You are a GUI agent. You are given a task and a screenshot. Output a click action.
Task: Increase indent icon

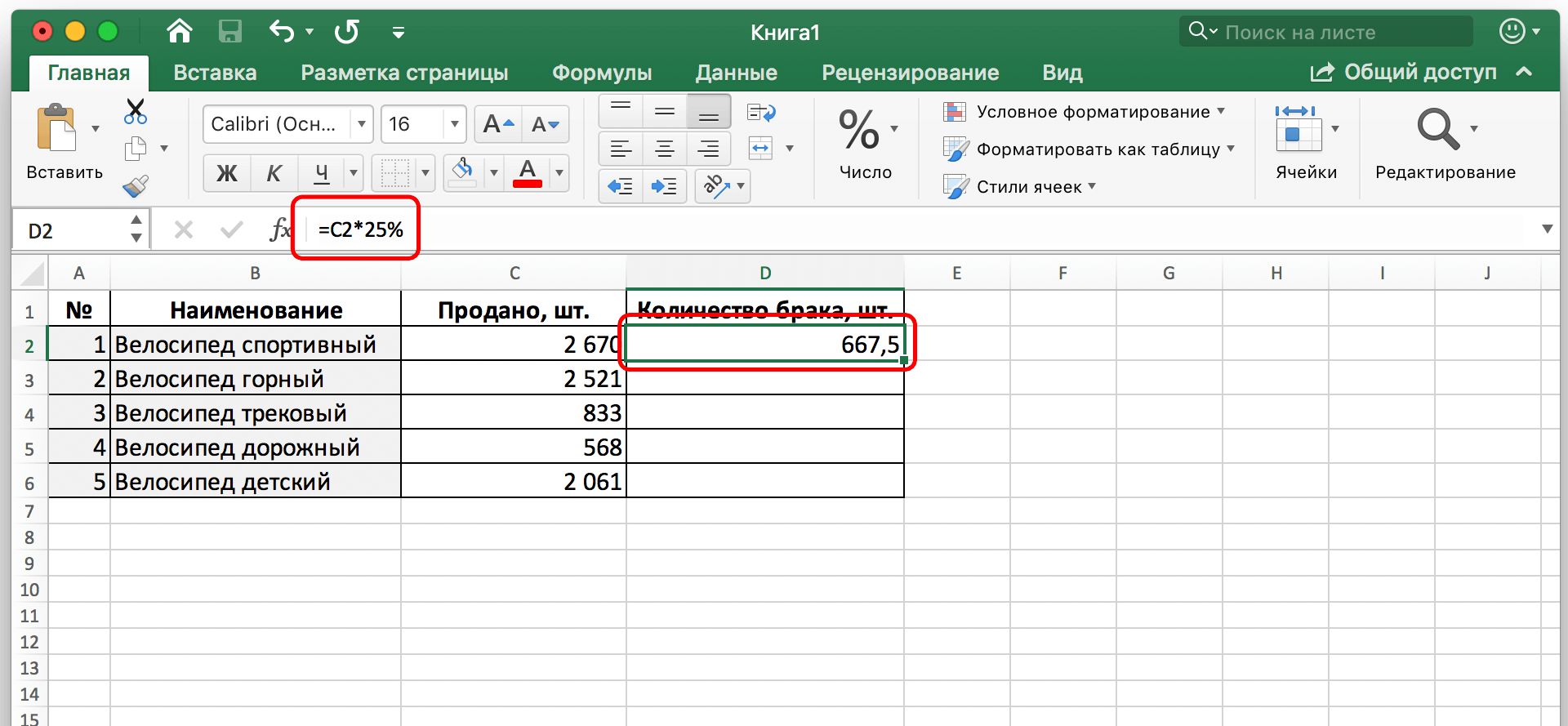point(665,186)
